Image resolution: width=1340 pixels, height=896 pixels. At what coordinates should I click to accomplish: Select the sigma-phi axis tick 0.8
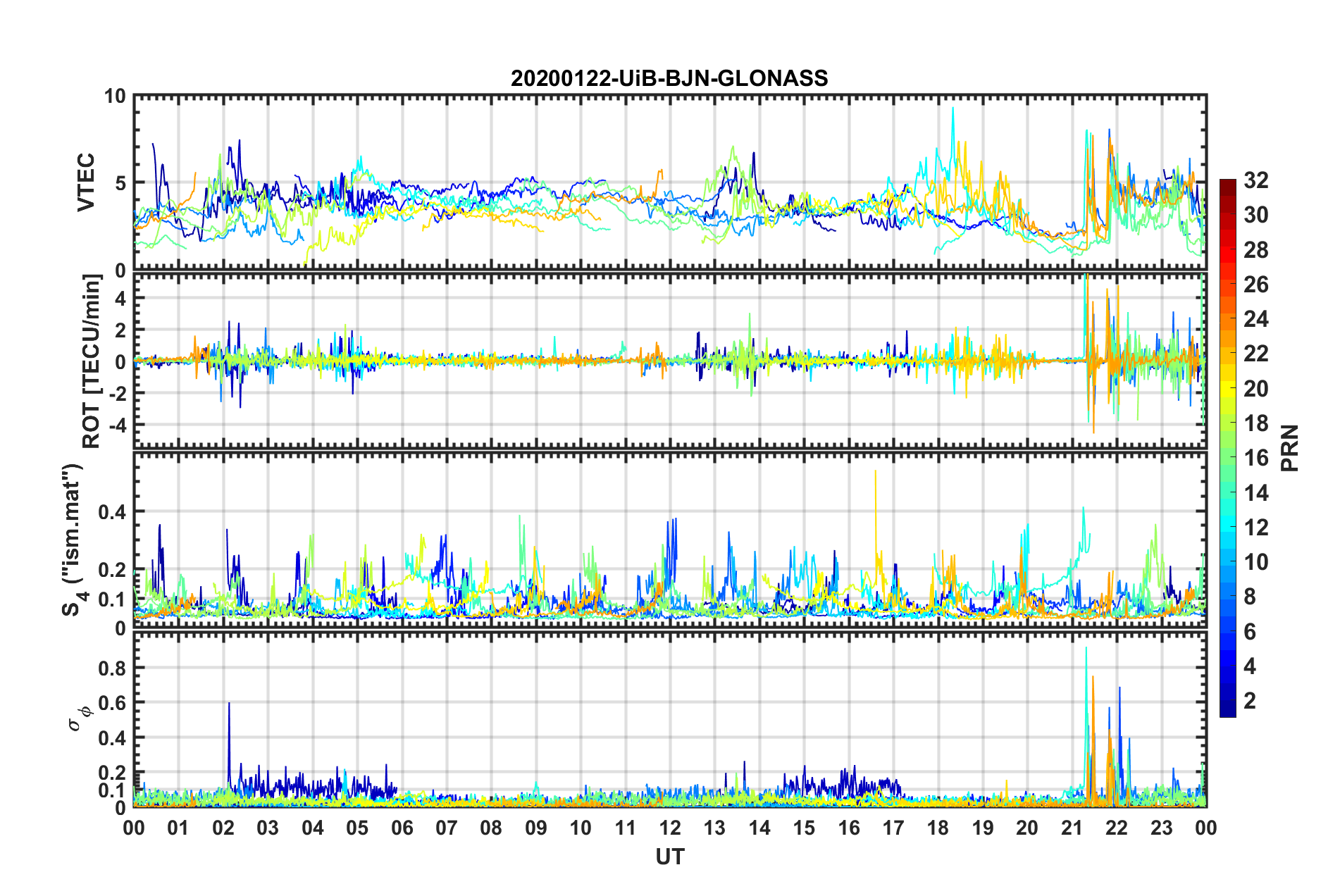click(113, 668)
